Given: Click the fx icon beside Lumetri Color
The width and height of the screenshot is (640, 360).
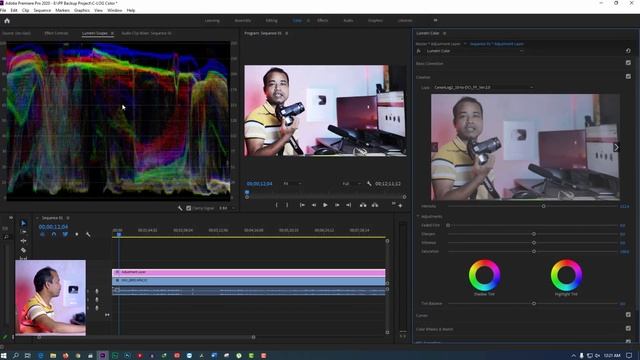Looking at the screenshot, I should pos(418,51).
